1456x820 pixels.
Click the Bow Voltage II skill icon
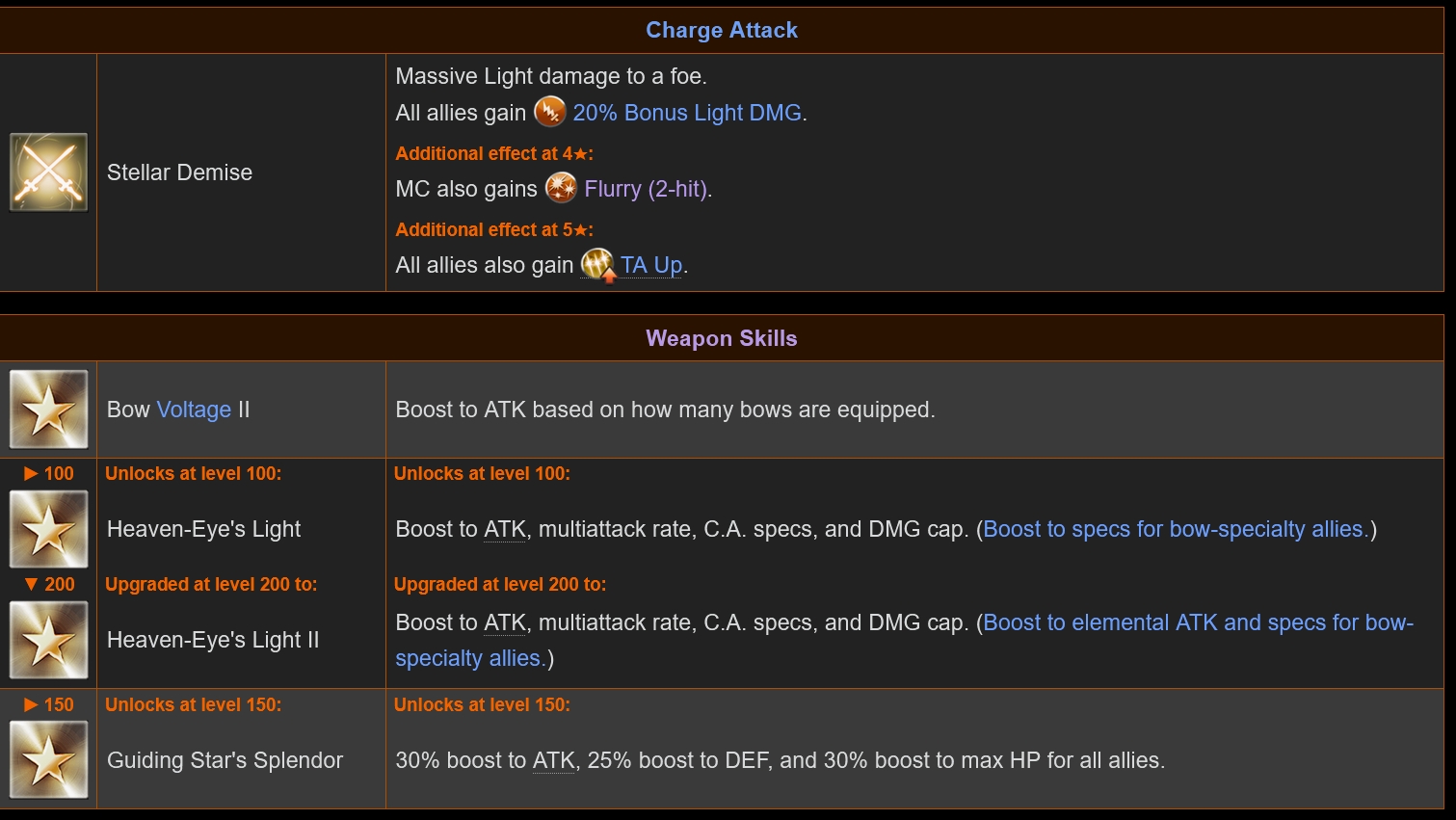click(48, 410)
